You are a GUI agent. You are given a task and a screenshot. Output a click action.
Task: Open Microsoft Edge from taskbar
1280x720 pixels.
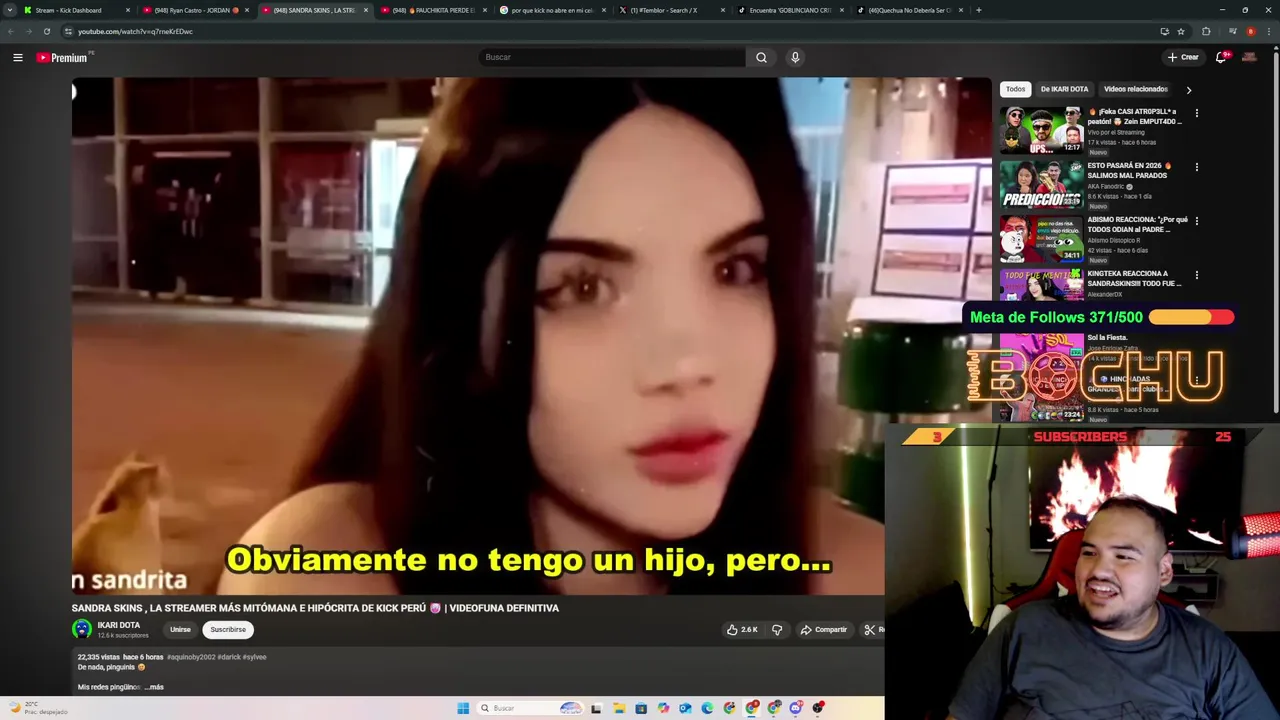point(707,708)
